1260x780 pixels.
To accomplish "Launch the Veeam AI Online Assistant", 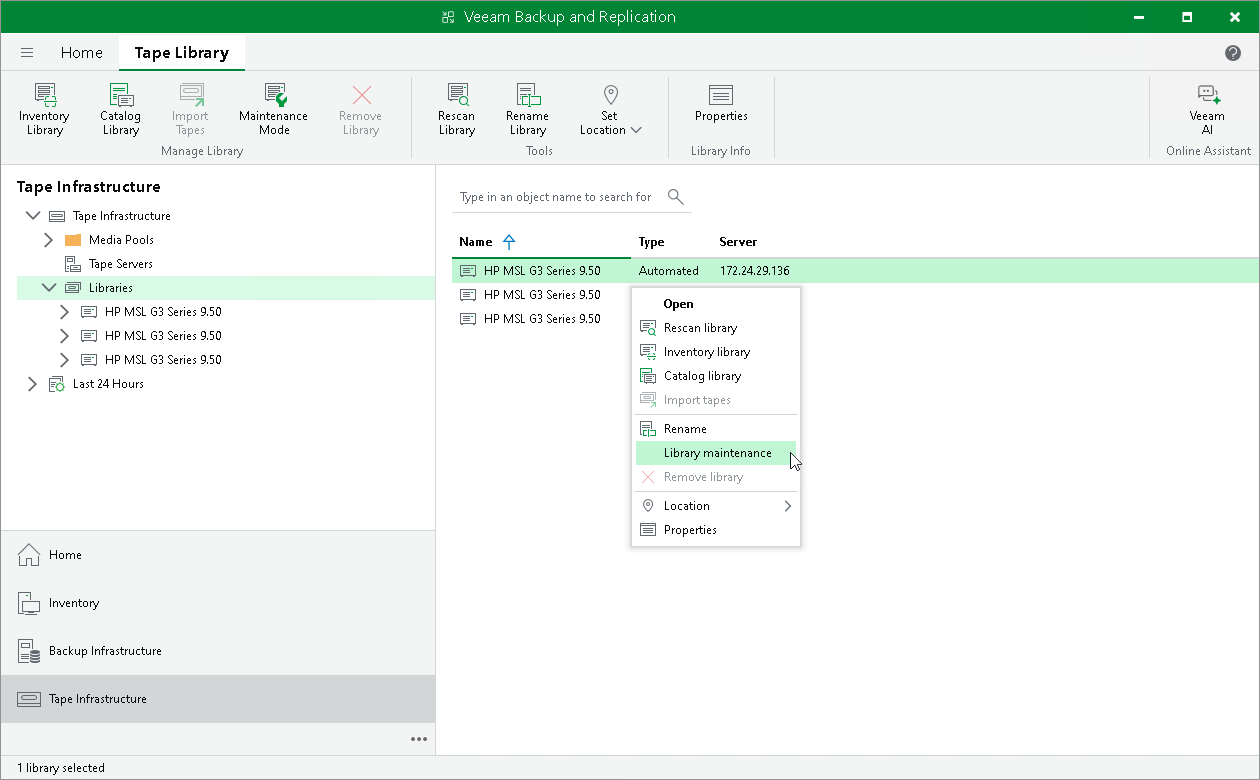I will point(1207,108).
